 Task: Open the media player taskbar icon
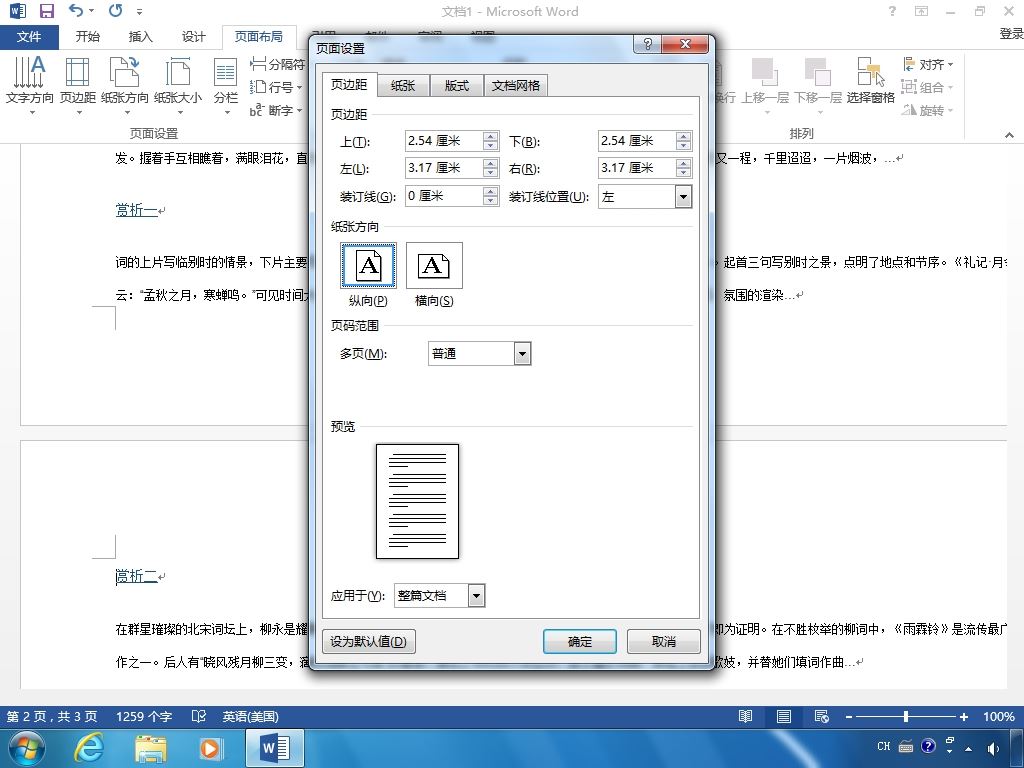(x=210, y=748)
